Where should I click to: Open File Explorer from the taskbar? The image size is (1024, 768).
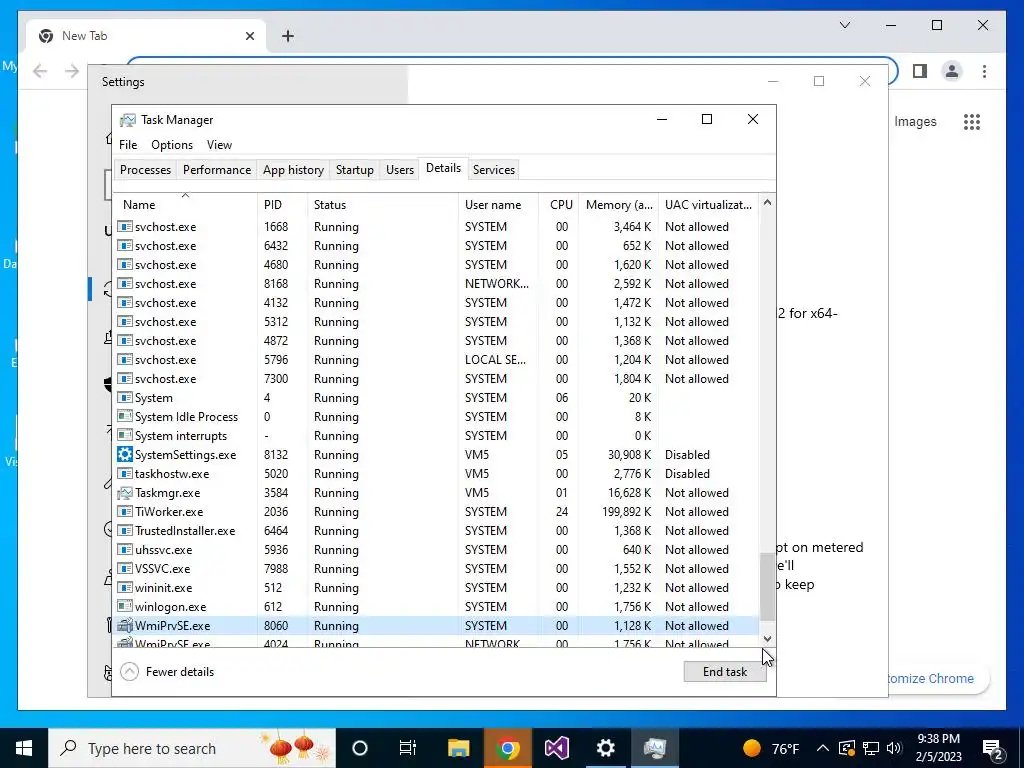(458, 748)
